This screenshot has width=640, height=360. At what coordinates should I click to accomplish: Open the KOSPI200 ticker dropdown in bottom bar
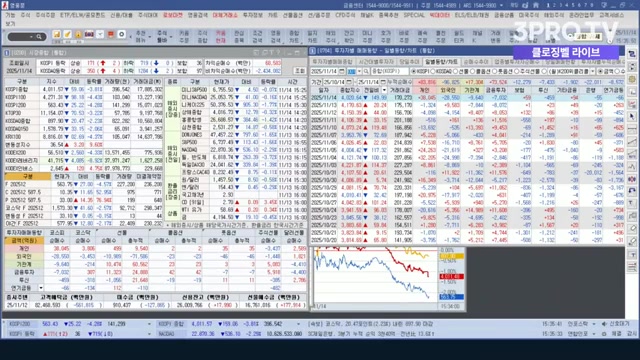[x=149, y=324]
